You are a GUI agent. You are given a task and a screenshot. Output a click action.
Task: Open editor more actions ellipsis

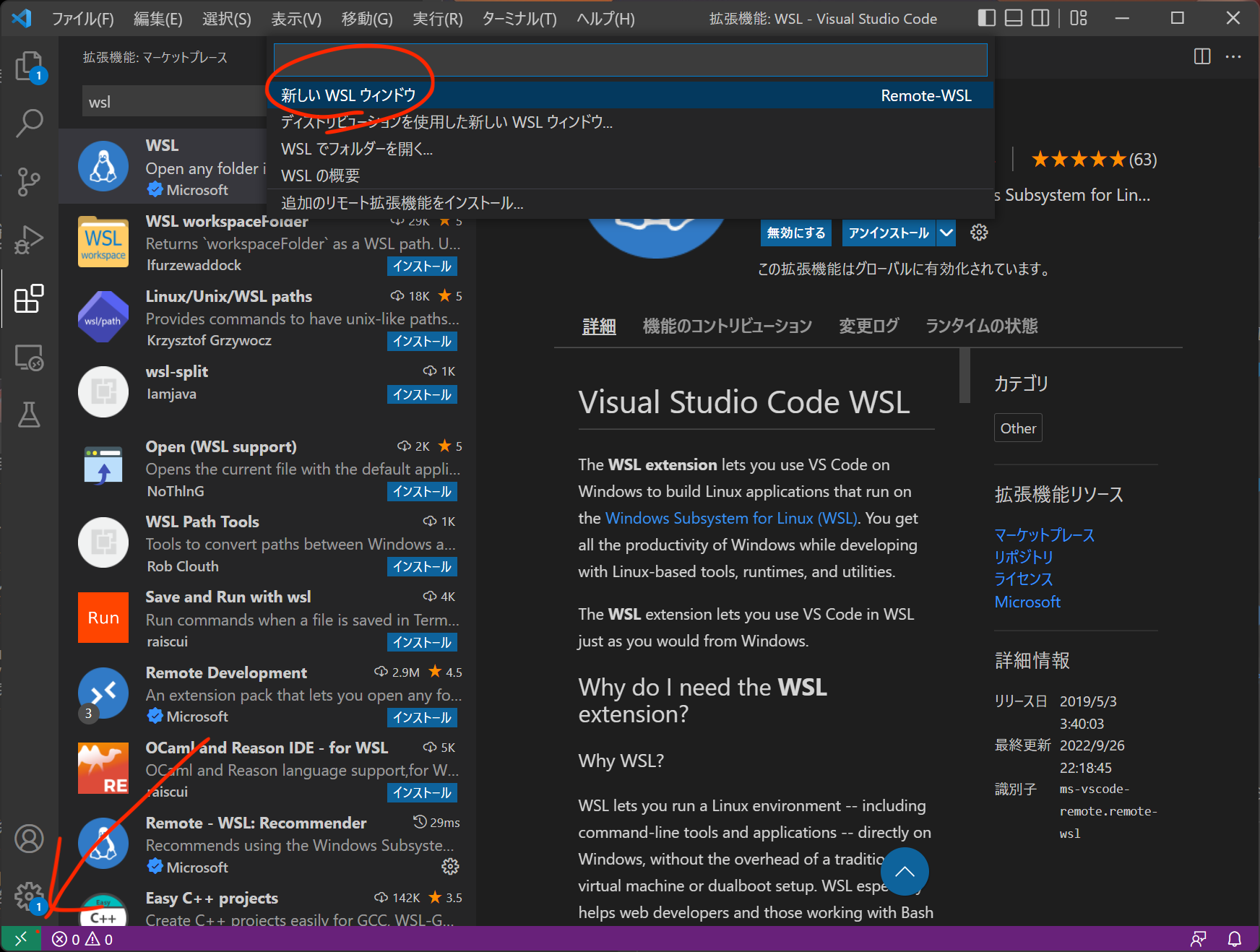(1233, 56)
